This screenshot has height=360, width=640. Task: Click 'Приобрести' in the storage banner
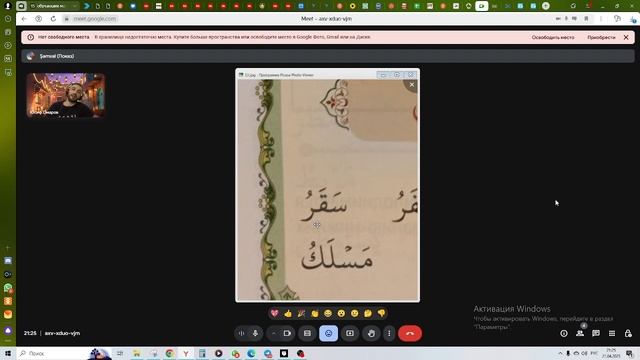[601, 37]
